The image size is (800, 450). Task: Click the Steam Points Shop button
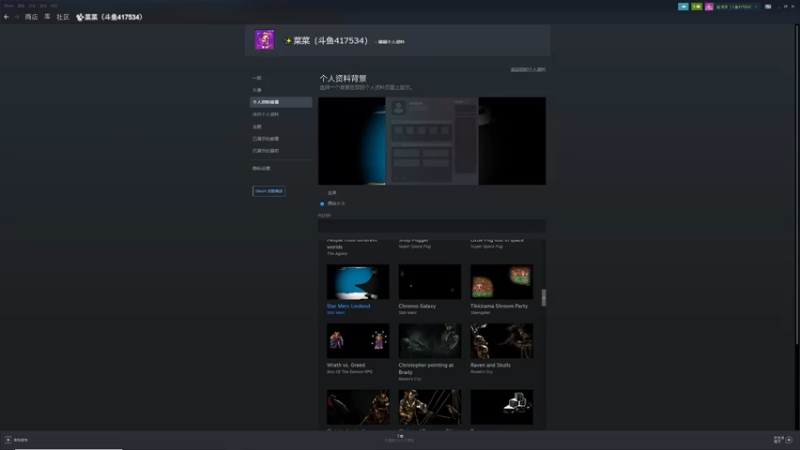click(269, 191)
